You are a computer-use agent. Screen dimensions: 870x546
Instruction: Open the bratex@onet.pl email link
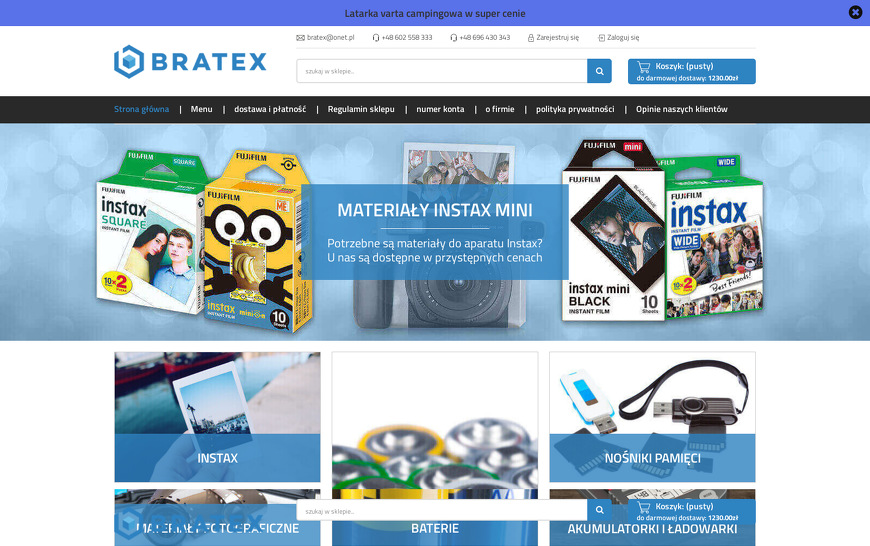pyautogui.click(x=330, y=38)
